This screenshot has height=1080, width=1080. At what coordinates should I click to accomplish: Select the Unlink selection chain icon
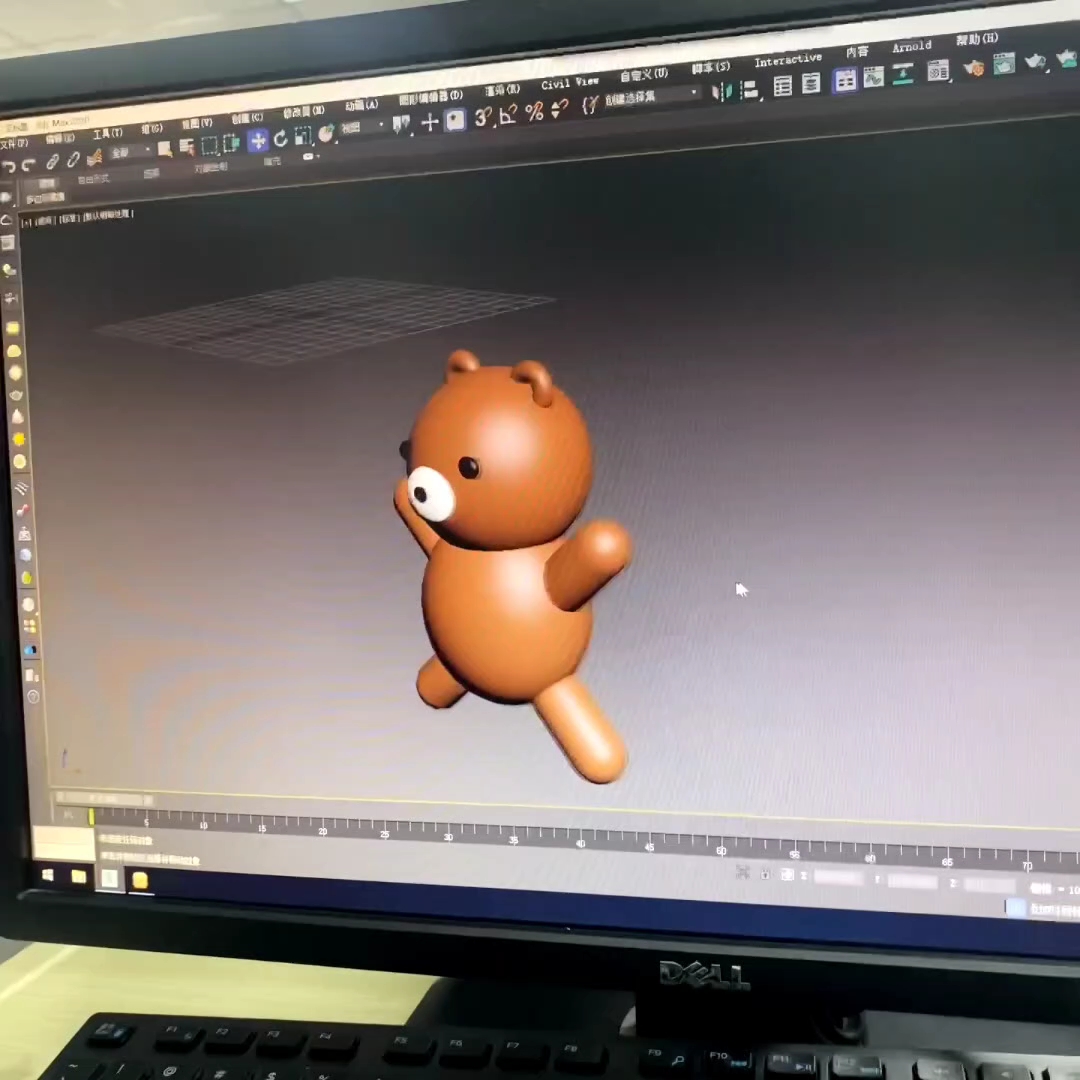[x=73, y=159]
